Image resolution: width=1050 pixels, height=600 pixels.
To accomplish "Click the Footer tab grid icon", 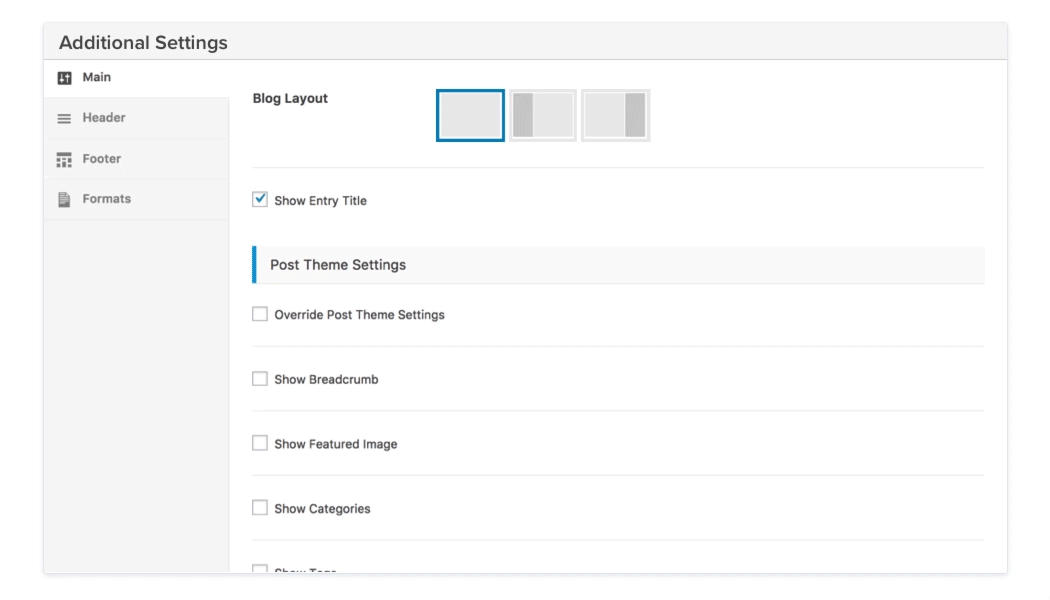I will click(64, 159).
